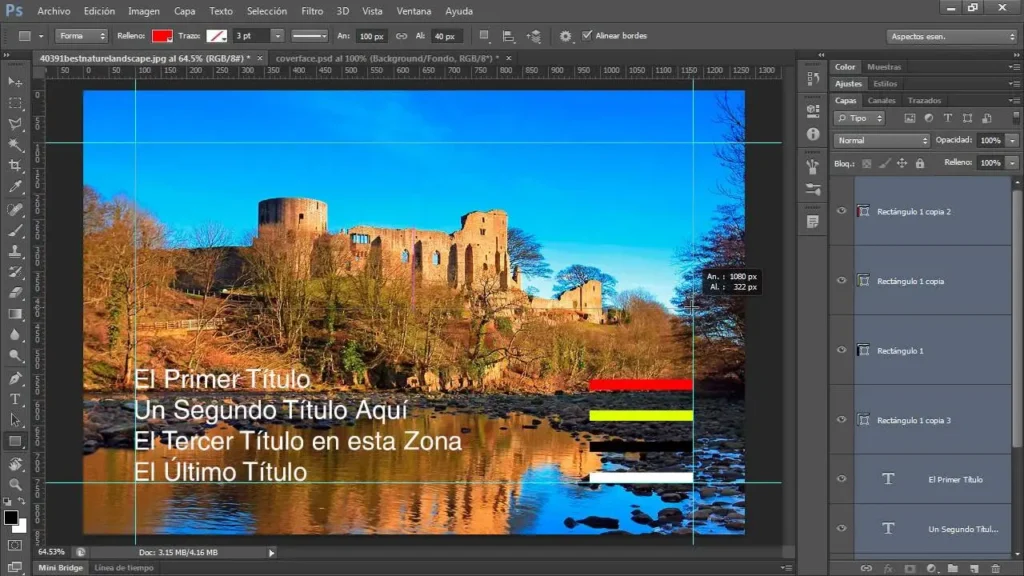Select the Move tool
The image size is (1024, 576).
pyautogui.click(x=14, y=82)
